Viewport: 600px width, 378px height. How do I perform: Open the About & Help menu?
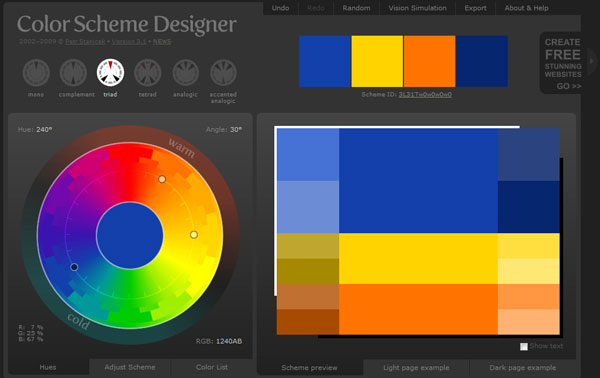[x=526, y=8]
